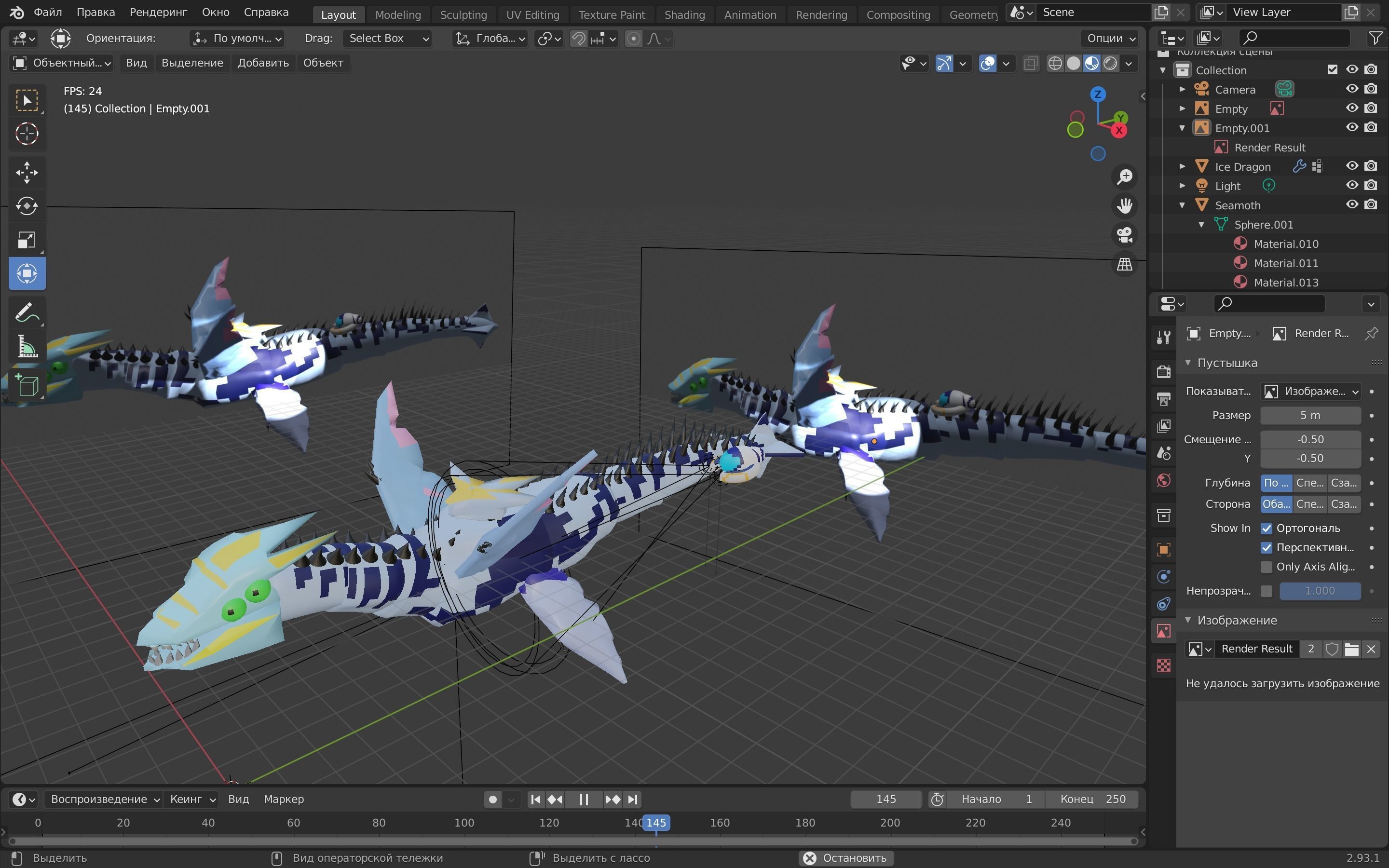1389x868 pixels.
Task: Switch to the Modeling workspace tab
Action: (398, 14)
